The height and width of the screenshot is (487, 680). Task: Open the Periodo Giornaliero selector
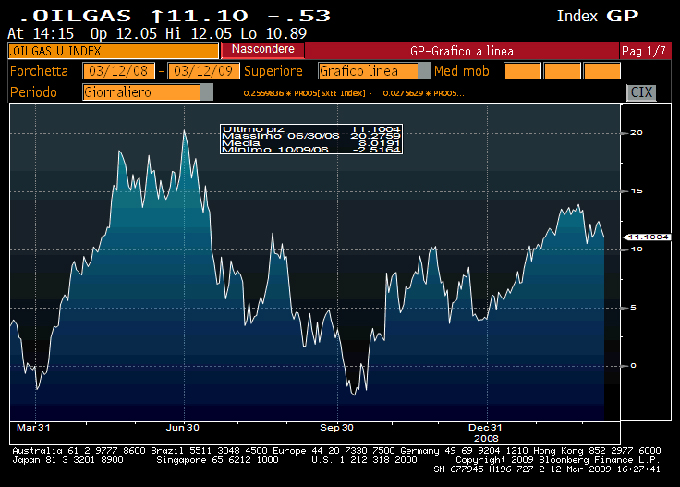pos(141,92)
